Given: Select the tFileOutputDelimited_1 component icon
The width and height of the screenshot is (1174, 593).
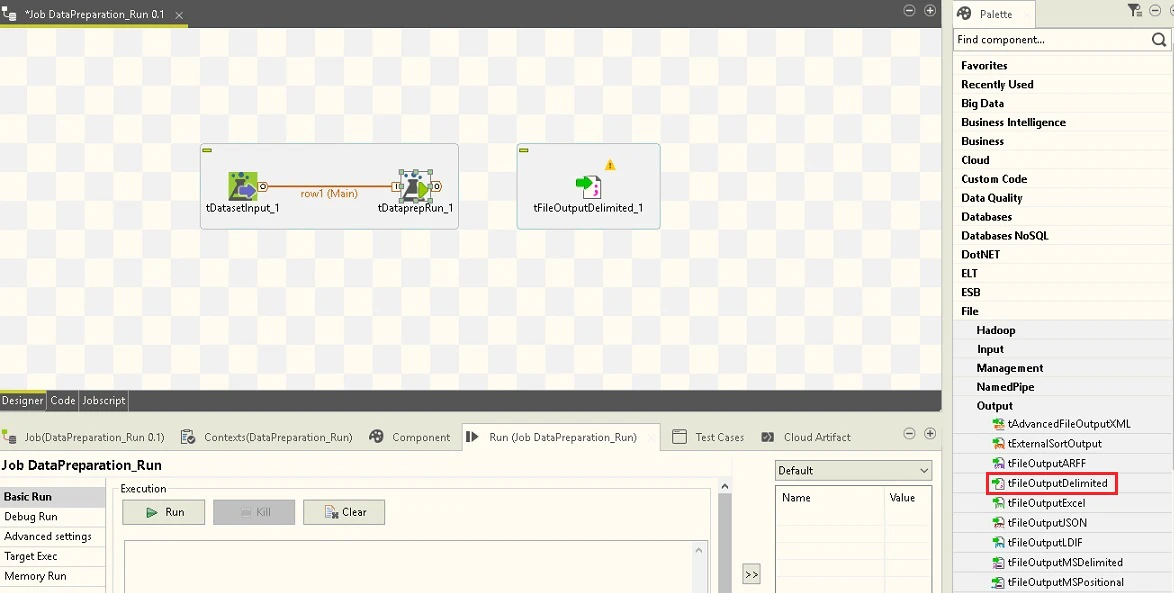Looking at the screenshot, I should pyautogui.click(x=588, y=186).
